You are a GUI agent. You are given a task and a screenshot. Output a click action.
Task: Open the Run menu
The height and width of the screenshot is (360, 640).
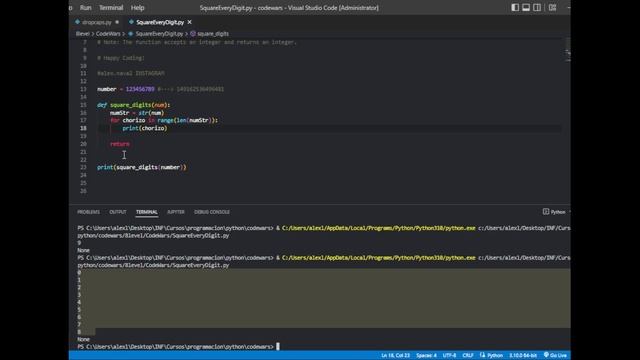86,7
